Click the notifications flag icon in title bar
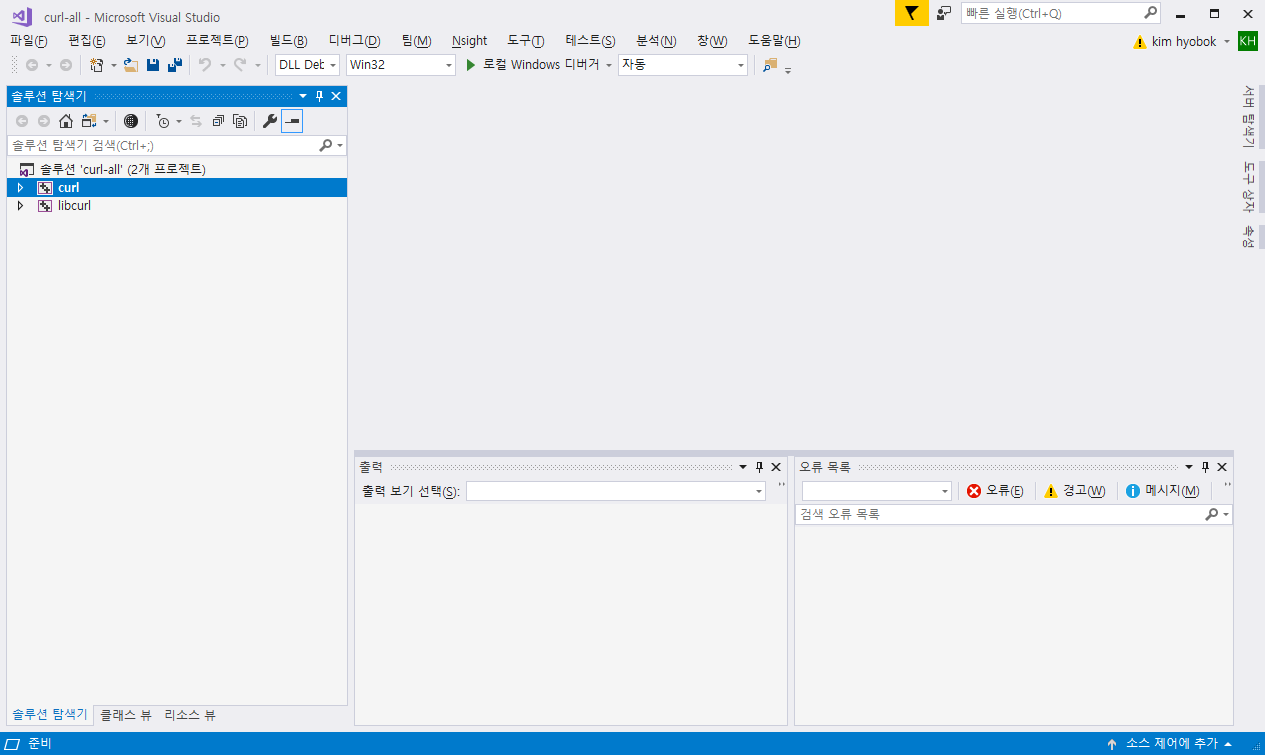Viewport: 1265px width, 755px height. 911,13
